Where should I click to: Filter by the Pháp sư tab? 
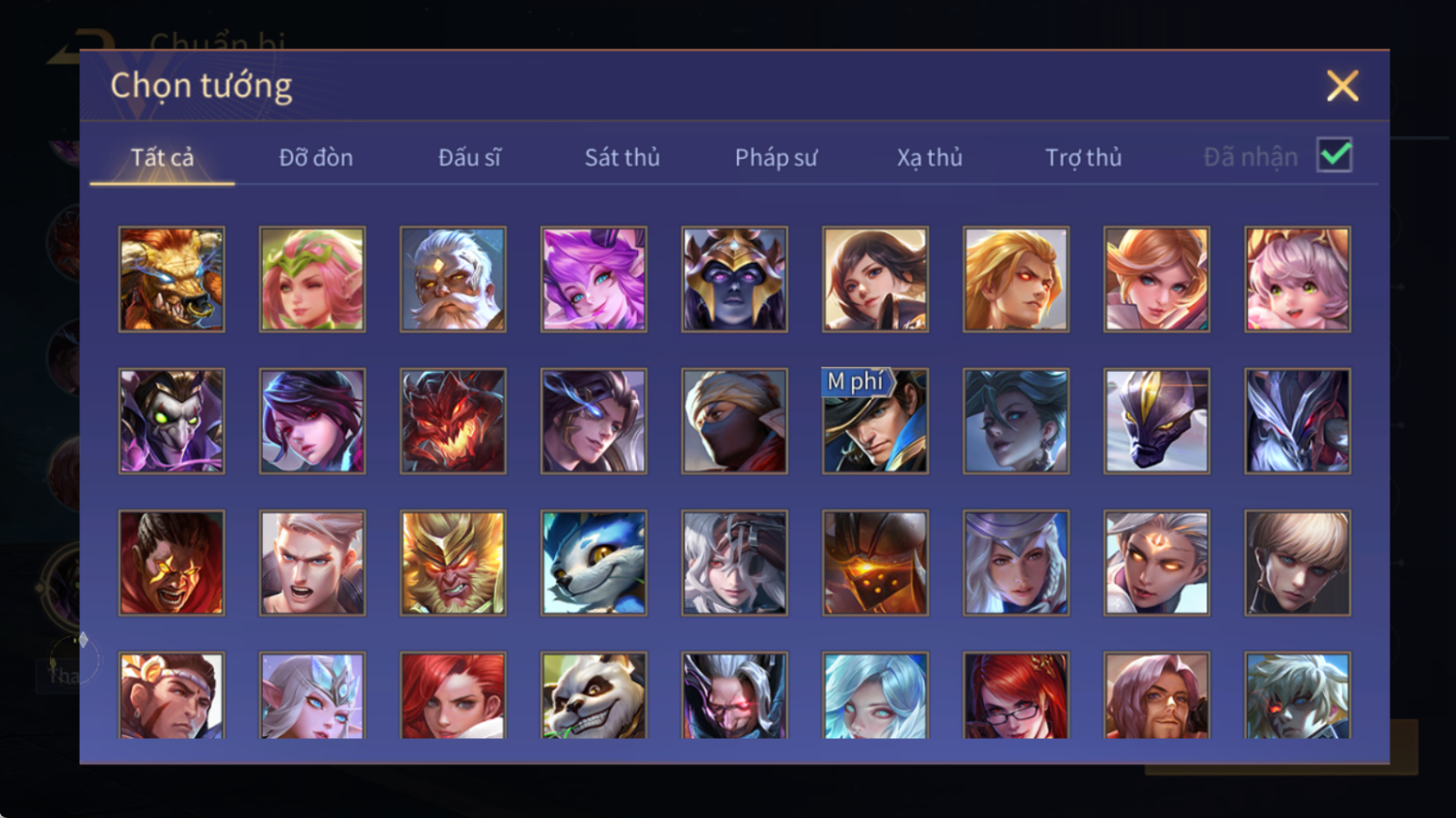(x=776, y=157)
